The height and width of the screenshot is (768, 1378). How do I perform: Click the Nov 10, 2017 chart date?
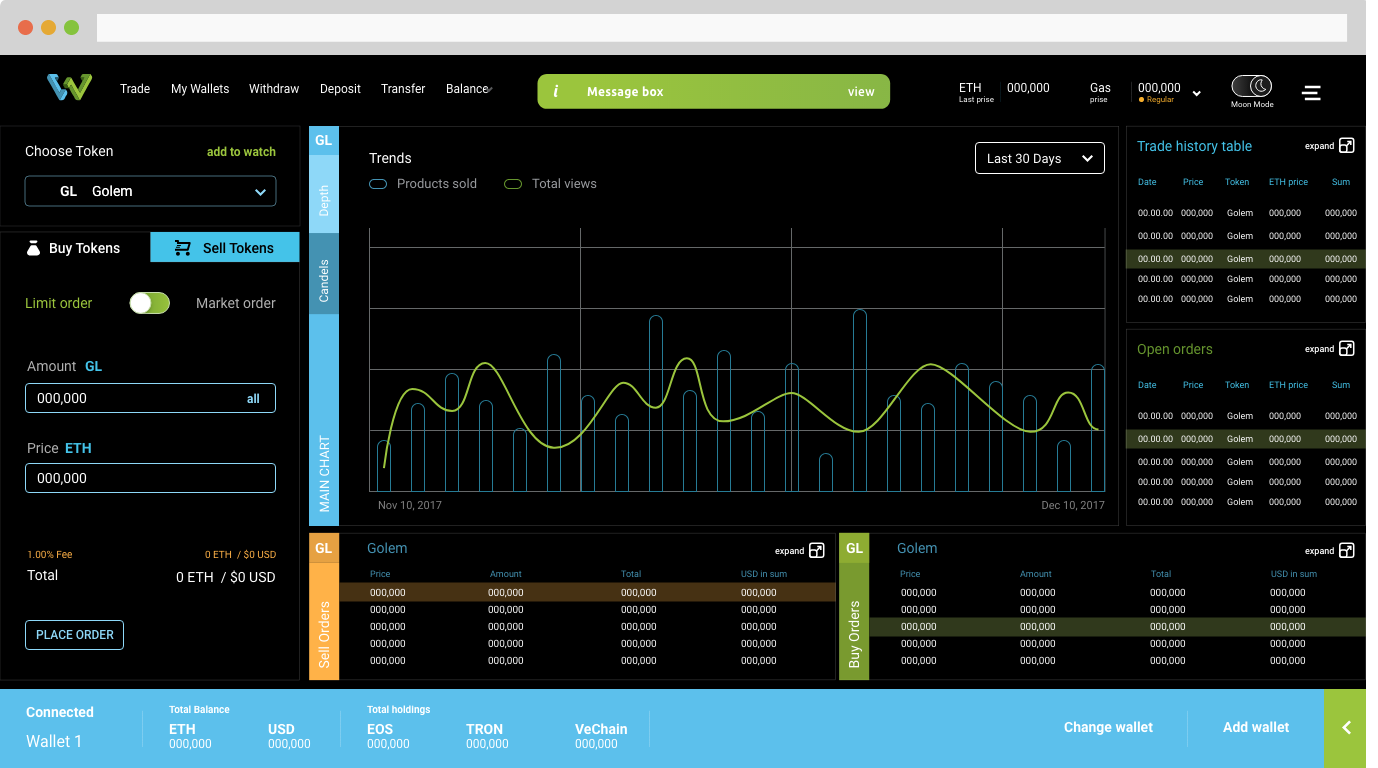[410, 505]
